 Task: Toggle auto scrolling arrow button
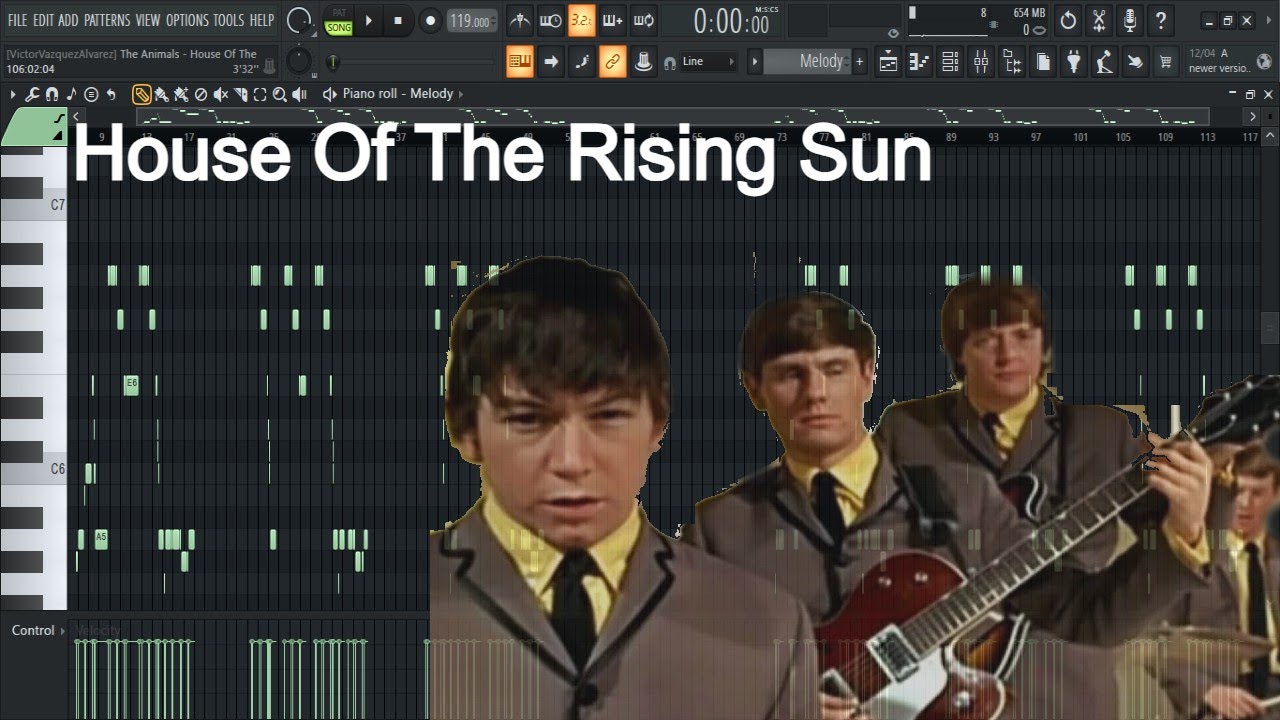click(551, 61)
